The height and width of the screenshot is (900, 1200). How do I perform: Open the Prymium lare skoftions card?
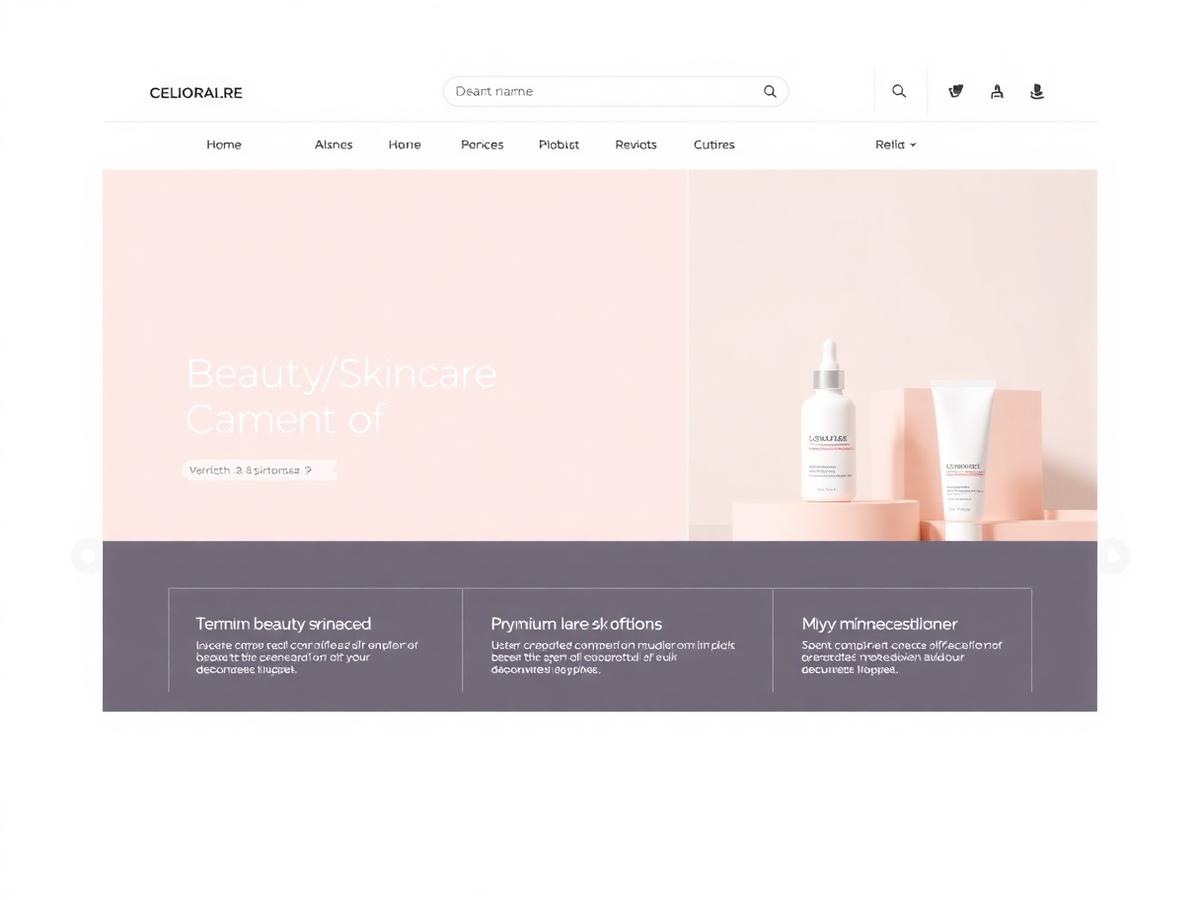click(x=618, y=640)
